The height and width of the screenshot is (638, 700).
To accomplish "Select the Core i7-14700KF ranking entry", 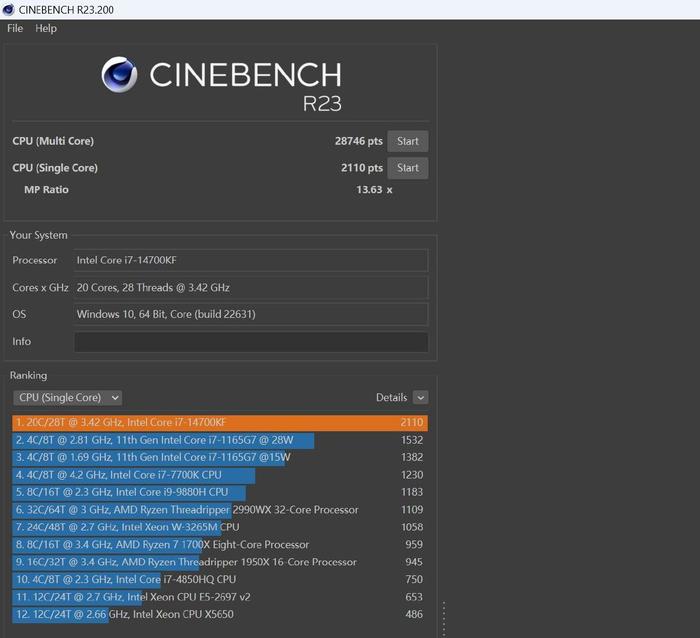I will pyautogui.click(x=220, y=423).
